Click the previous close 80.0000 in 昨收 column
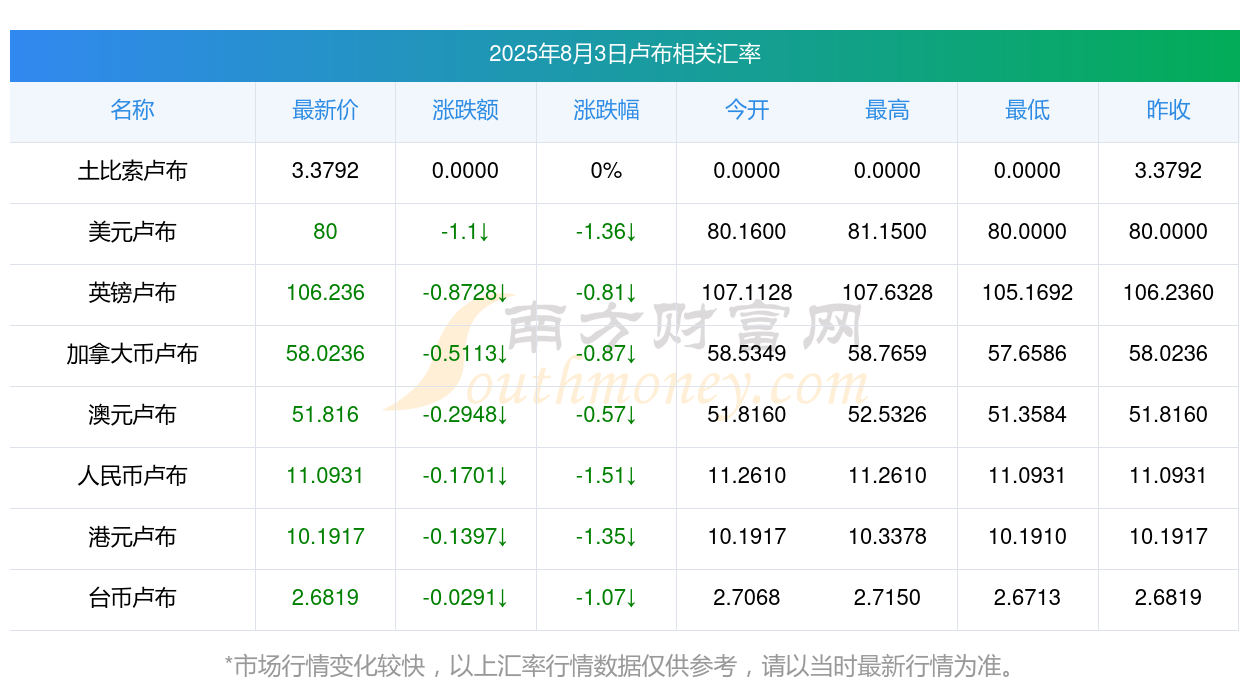This screenshot has width=1250, height=698. point(1168,232)
